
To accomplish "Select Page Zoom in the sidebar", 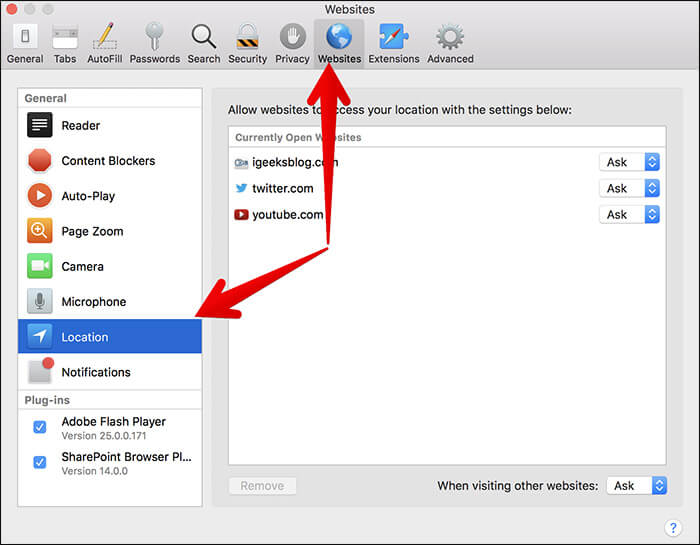I will pyautogui.click(x=110, y=231).
